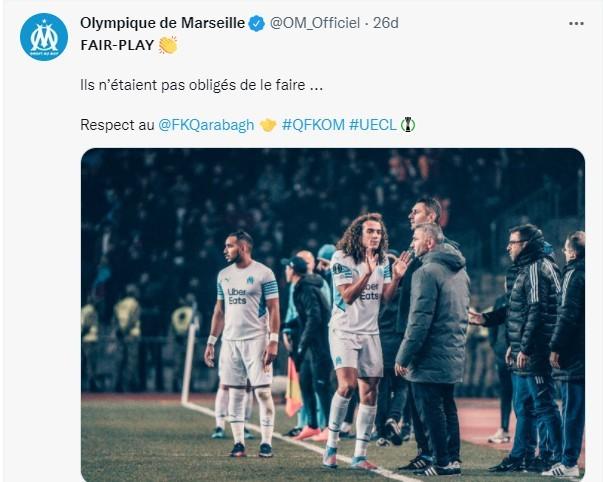Open the Olympique de Marseille display name
The image size is (603, 482).
[162, 24]
